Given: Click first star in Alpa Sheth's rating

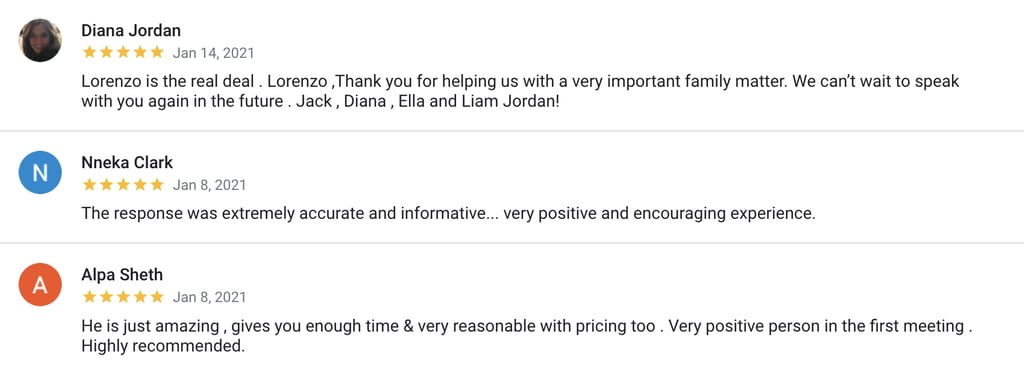Looking at the screenshot, I should coord(89,297).
